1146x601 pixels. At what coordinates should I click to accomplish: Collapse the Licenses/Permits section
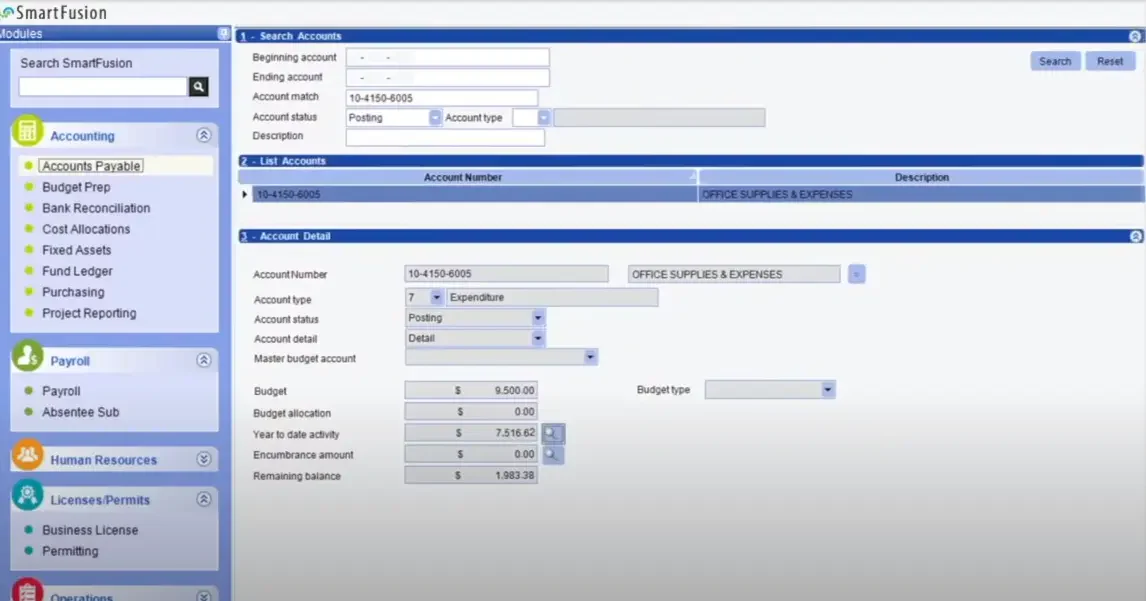click(204, 499)
